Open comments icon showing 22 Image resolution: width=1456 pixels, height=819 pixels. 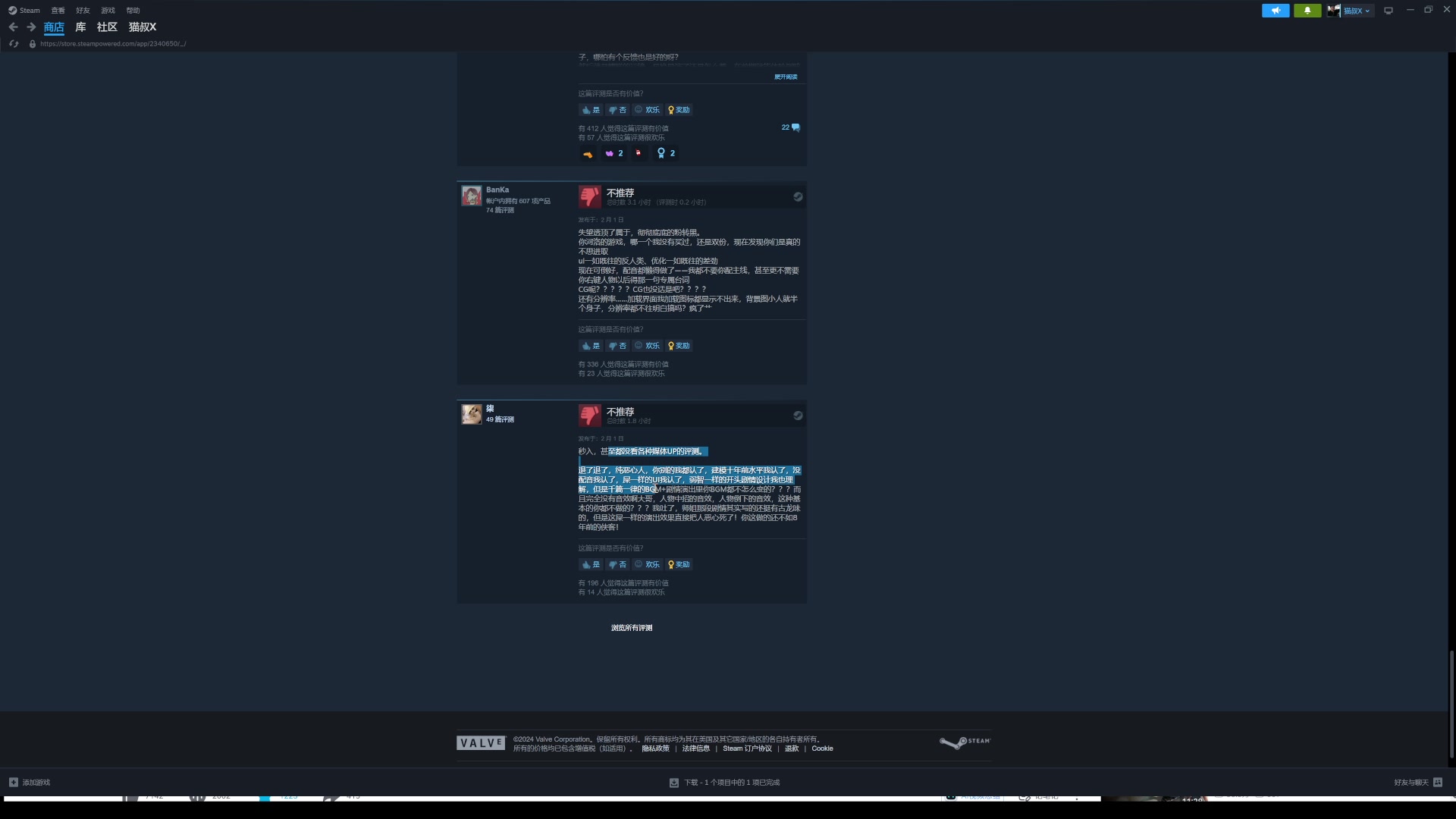pyautogui.click(x=791, y=127)
